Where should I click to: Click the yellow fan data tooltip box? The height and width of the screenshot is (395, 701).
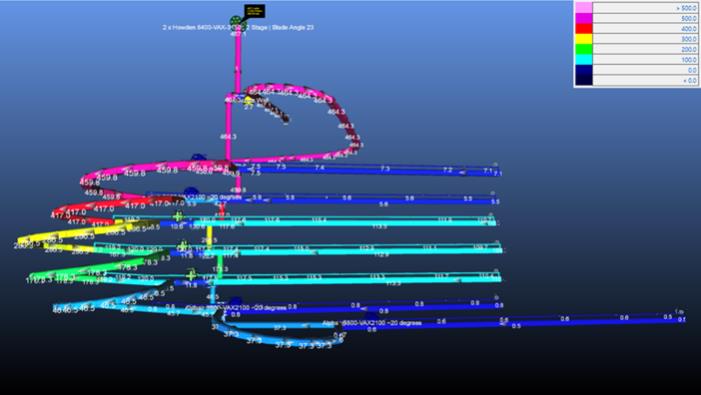tap(254, 11)
